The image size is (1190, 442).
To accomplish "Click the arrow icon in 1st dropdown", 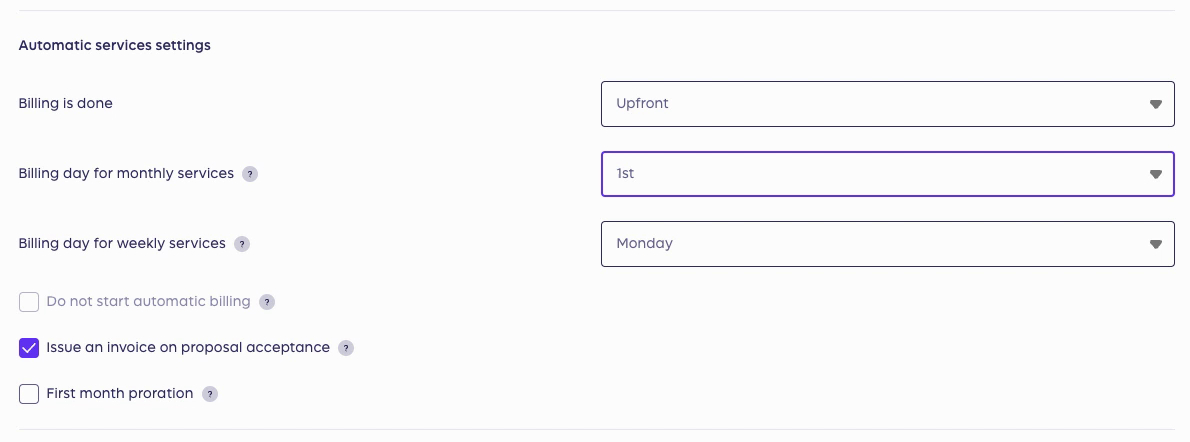I will point(1155,174).
